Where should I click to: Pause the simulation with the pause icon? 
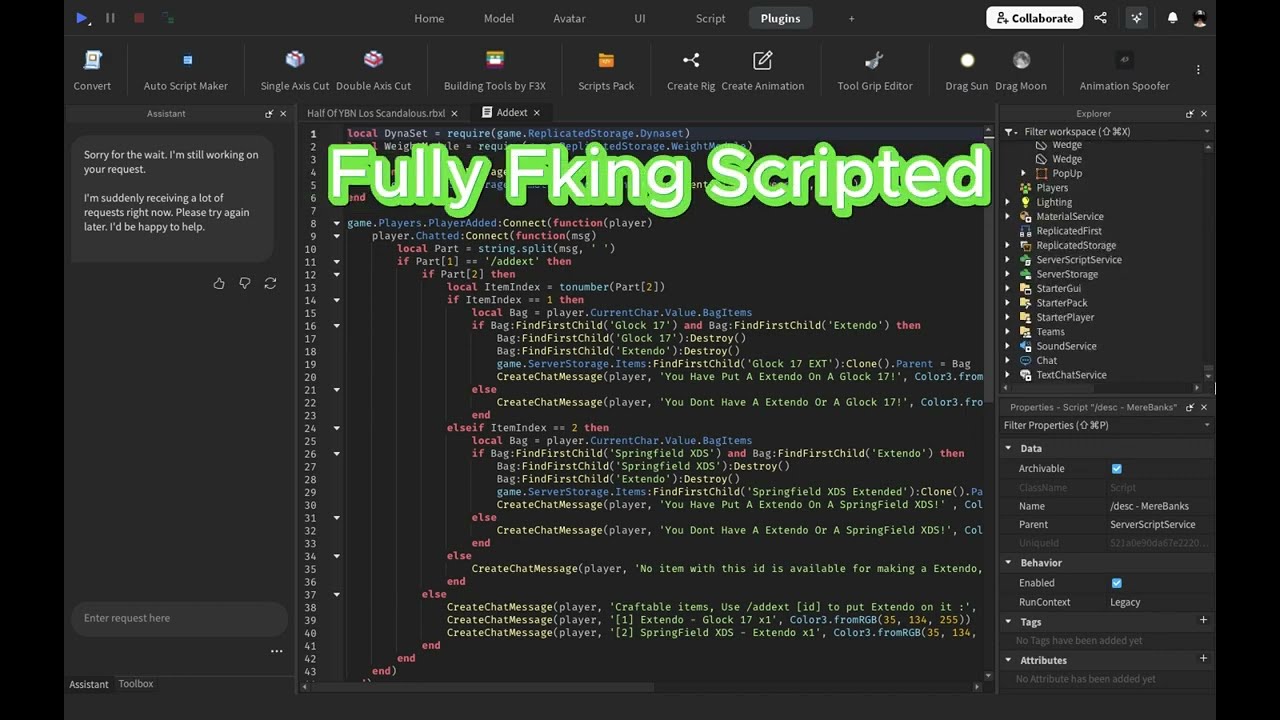pos(110,18)
